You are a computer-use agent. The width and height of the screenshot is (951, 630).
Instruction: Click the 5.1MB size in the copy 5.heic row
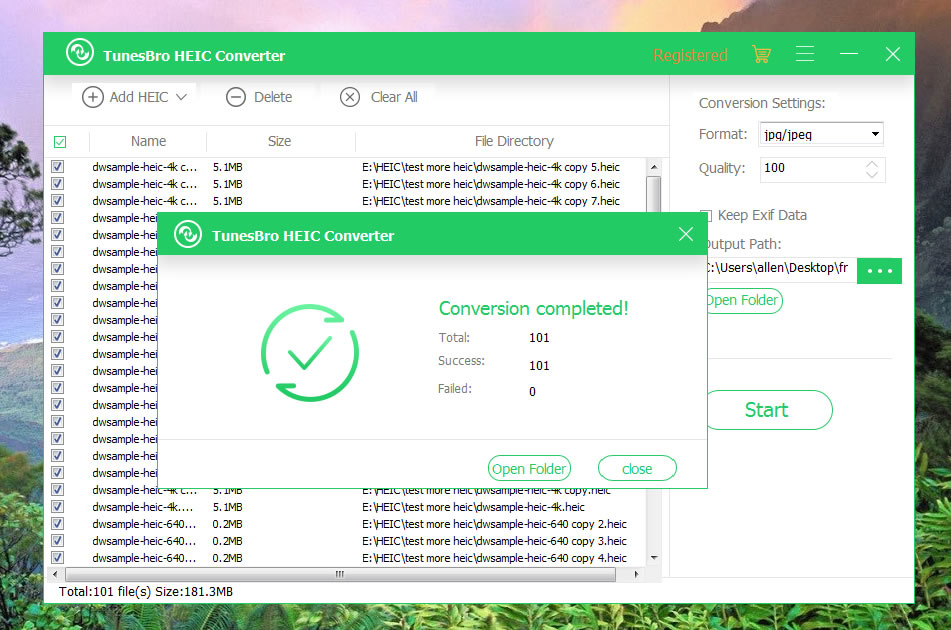click(227, 167)
